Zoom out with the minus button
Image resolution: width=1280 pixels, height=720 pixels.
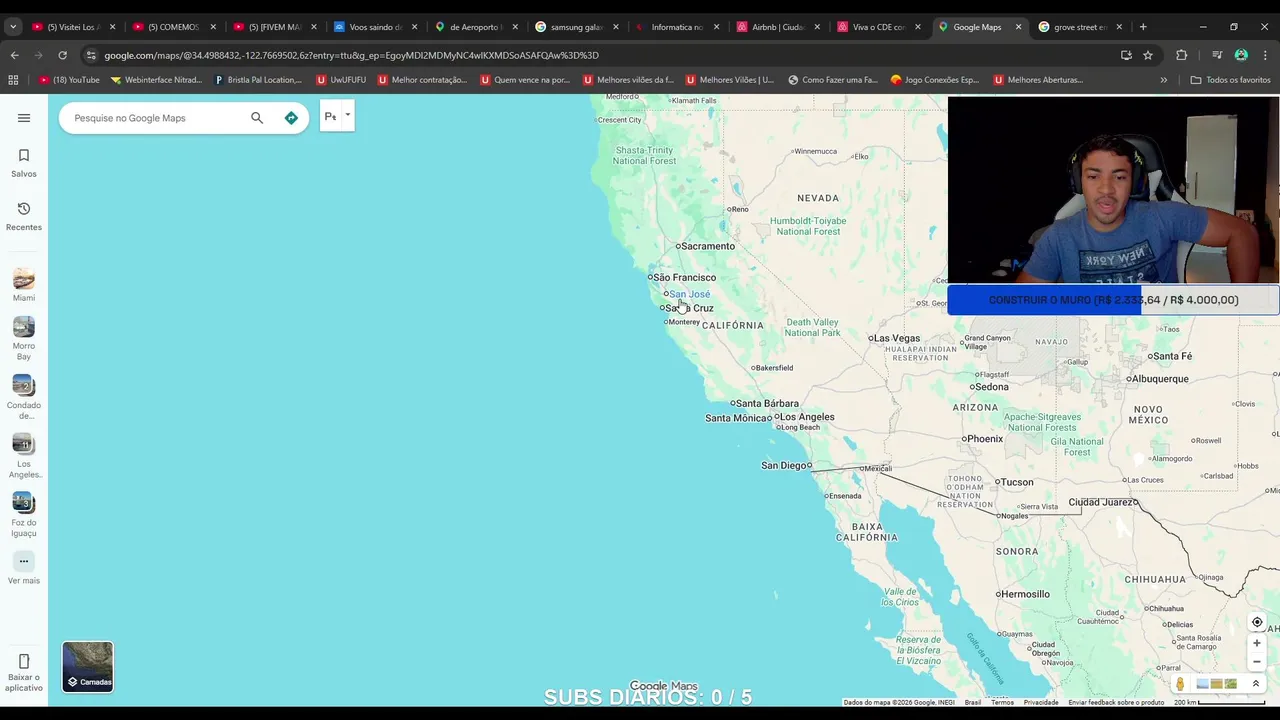(1257, 661)
